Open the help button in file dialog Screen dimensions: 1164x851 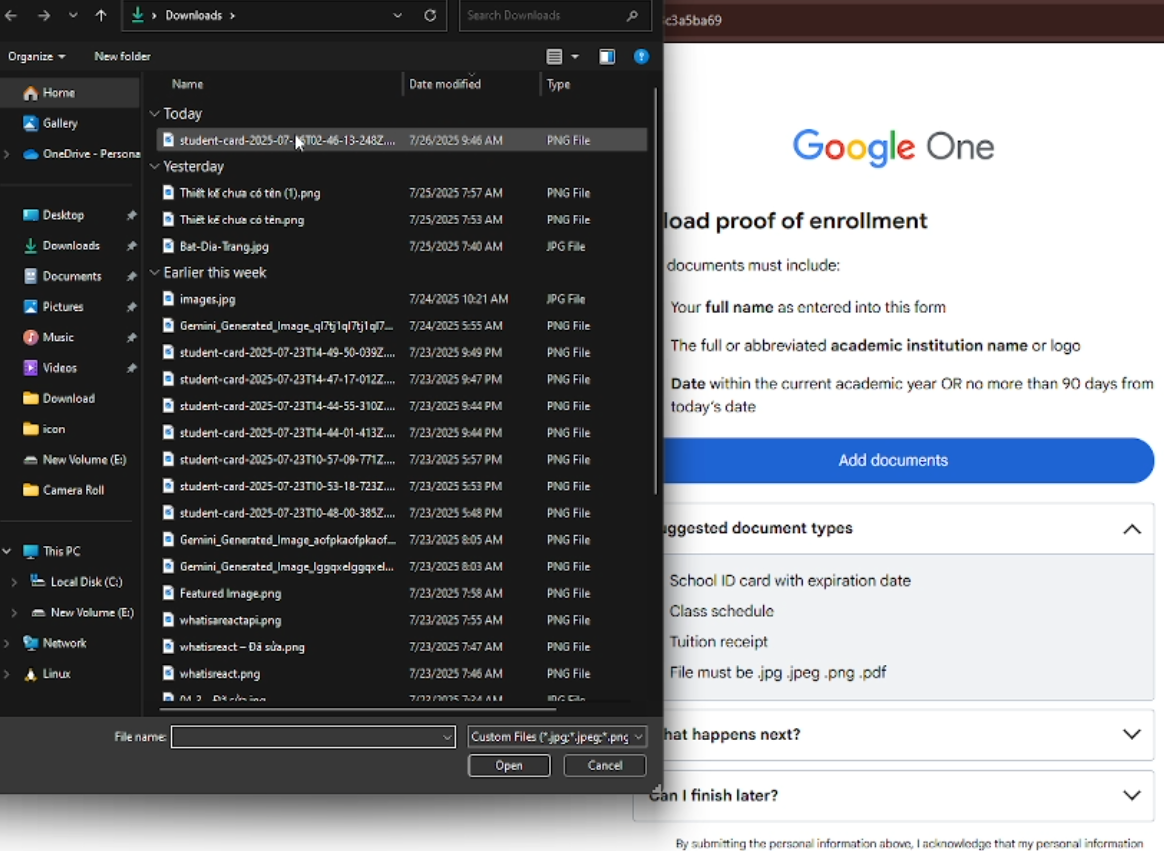641,56
